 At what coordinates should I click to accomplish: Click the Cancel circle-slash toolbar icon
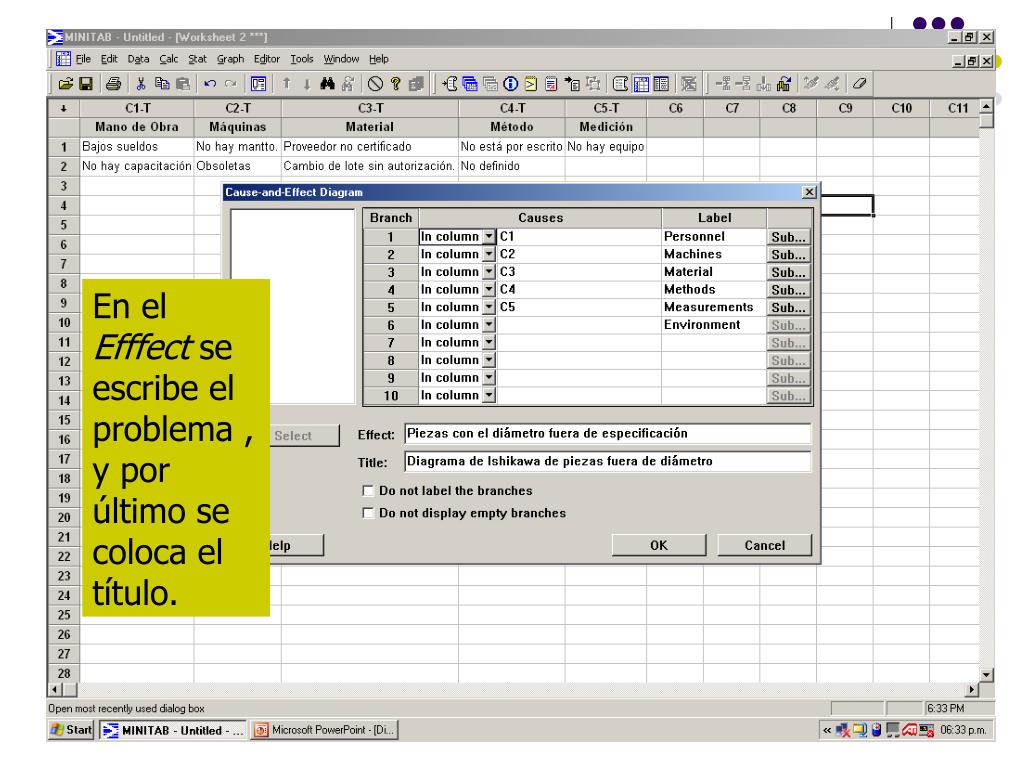(x=375, y=84)
